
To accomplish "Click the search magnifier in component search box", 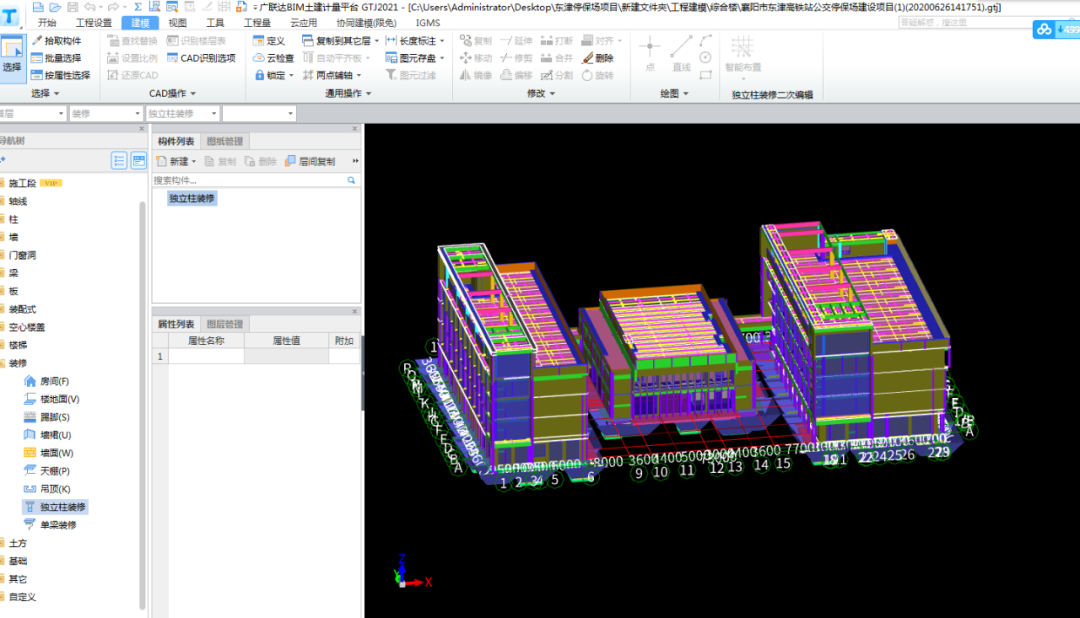I will 351,181.
